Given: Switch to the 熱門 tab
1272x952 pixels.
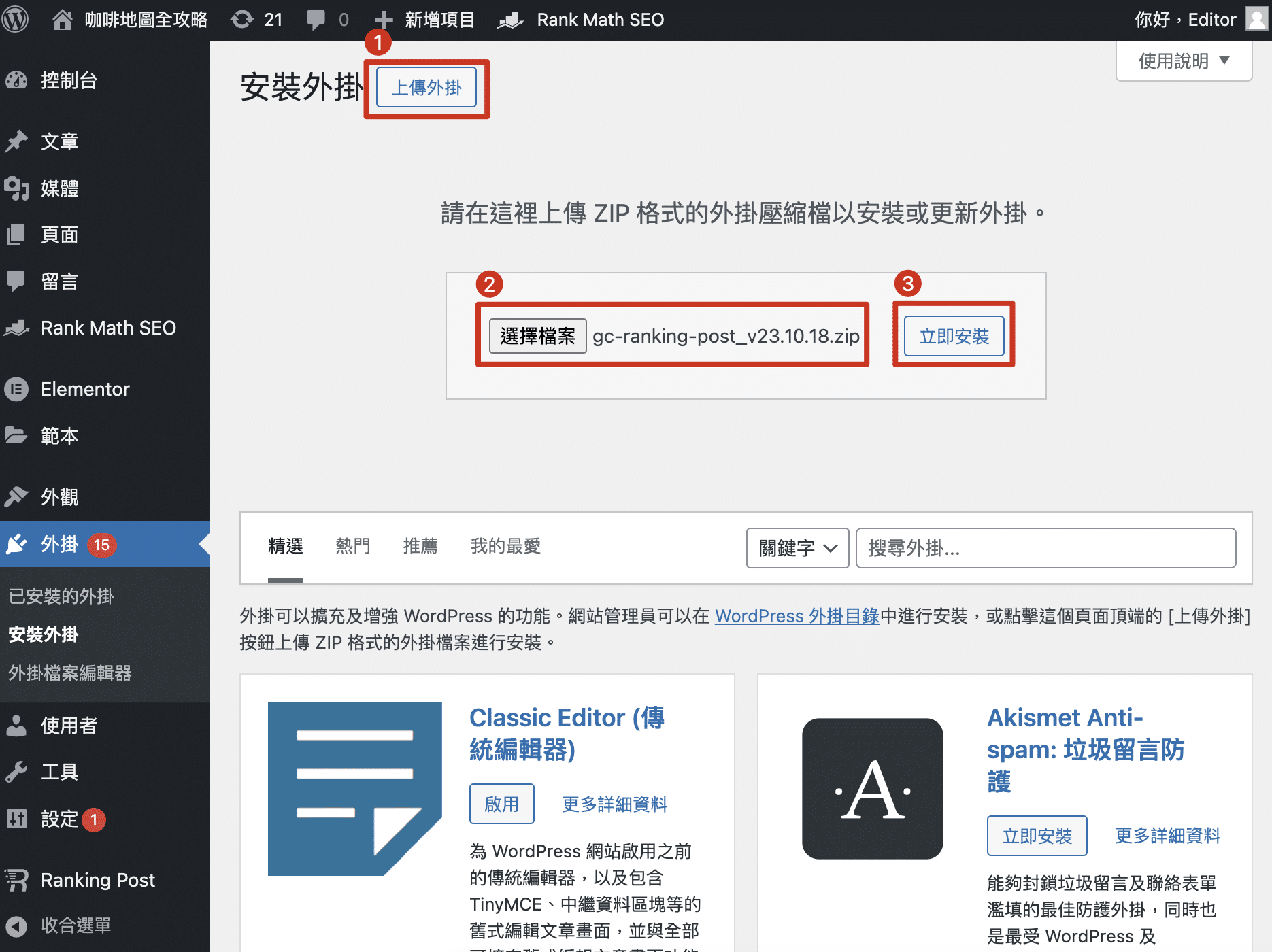Looking at the screenshot, I should coord(352,546).
